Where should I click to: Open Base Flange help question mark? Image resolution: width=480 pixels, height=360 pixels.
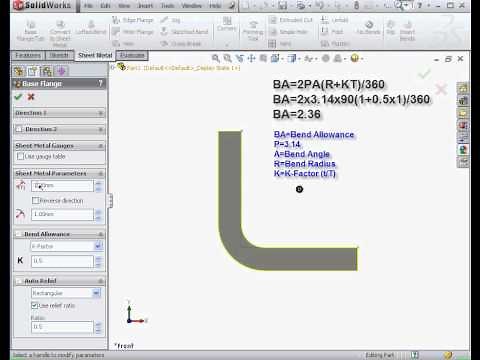tap(100, 83)
